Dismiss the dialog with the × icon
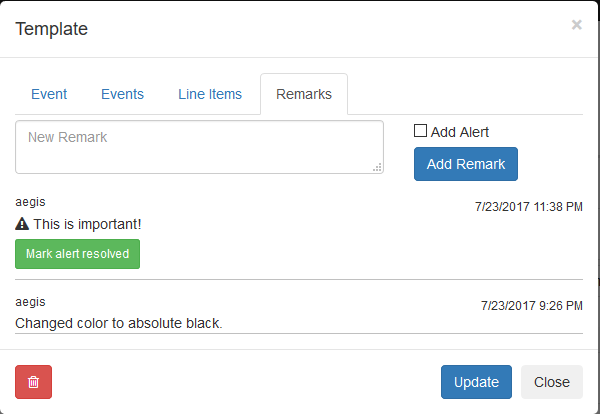 click(576, 25)
